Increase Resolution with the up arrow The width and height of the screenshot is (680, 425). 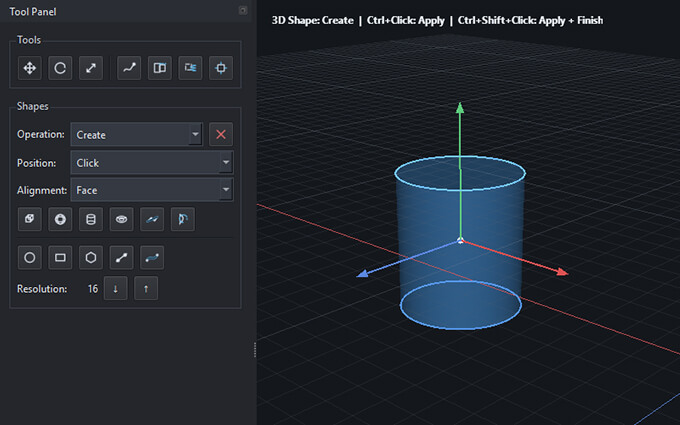(x=146, y=289)
